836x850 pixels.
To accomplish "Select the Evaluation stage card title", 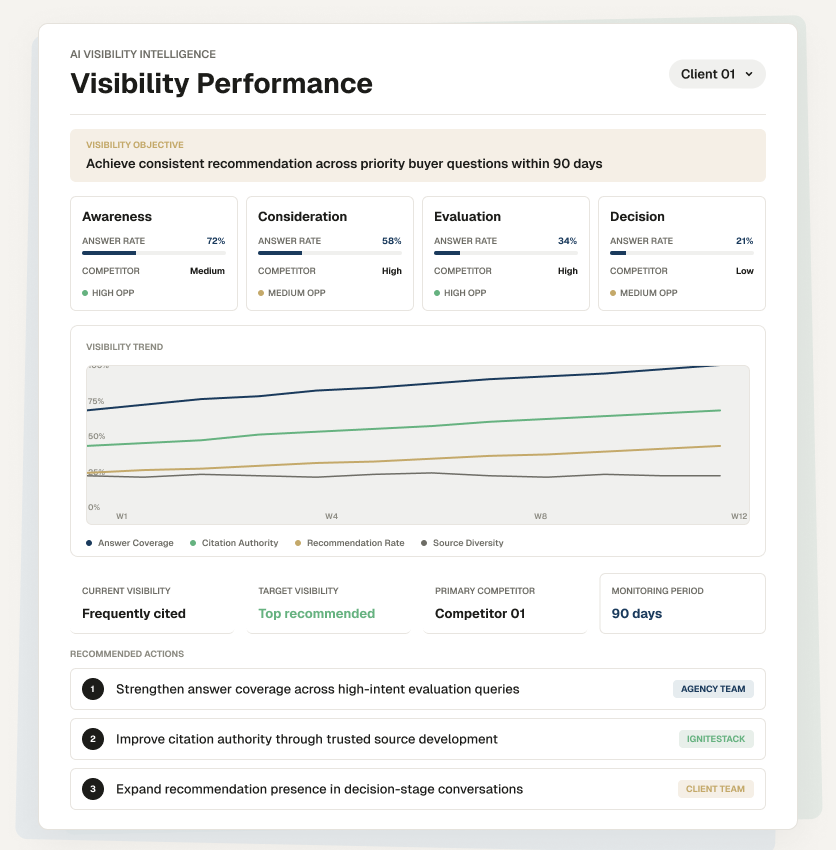I will coord(467,217).
